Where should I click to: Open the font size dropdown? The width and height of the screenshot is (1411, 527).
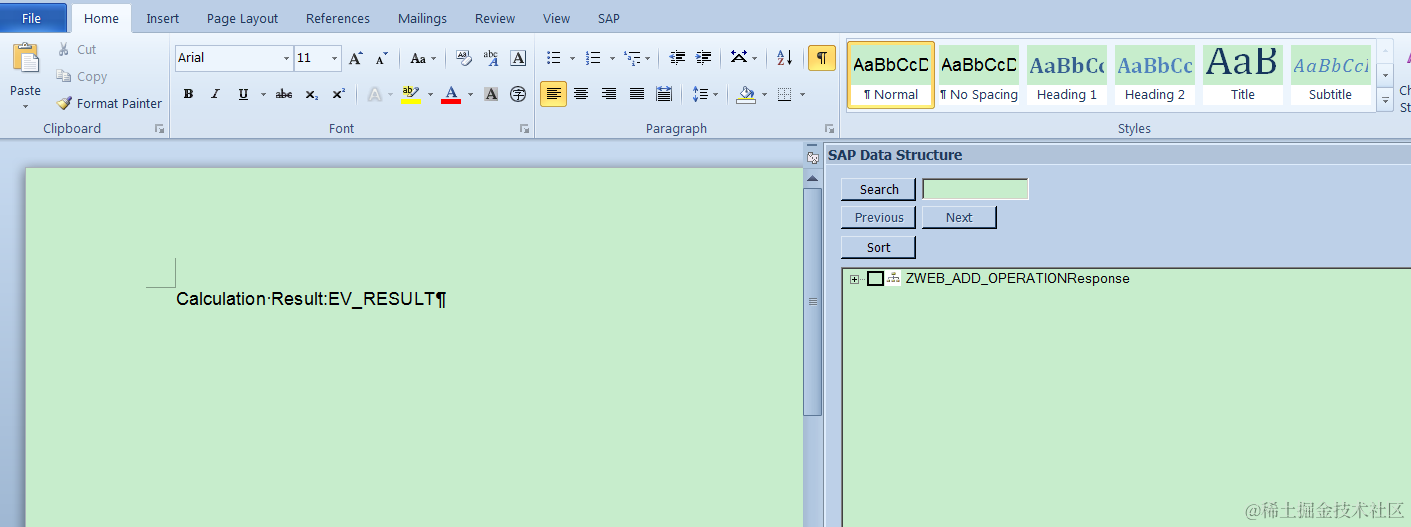[x=335, y=58]
